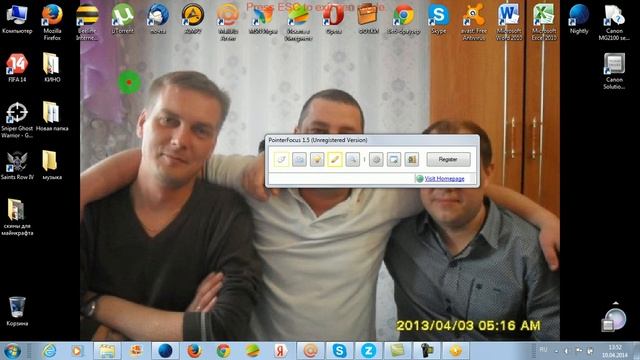Open PointerFocus options gear icon
The width and height of the screenshot is (640, 360).
[376, 159]
